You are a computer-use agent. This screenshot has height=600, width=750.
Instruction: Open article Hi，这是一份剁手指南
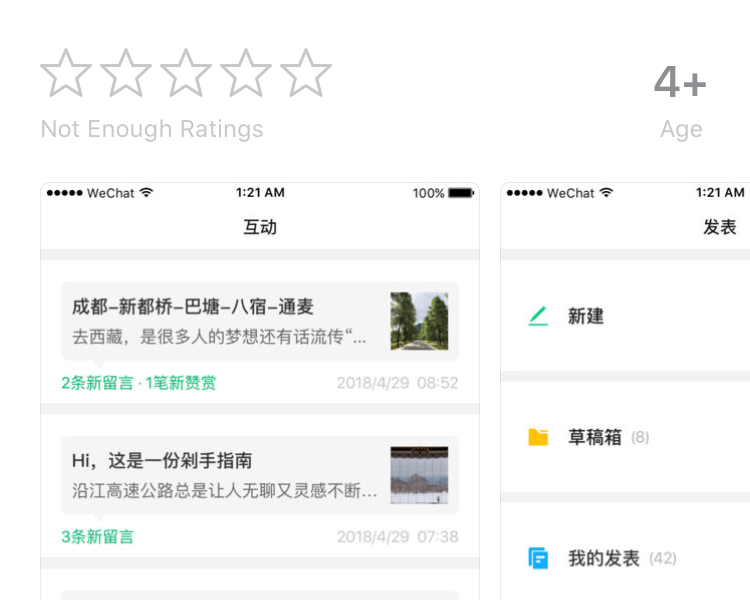(x=162, y=461)
